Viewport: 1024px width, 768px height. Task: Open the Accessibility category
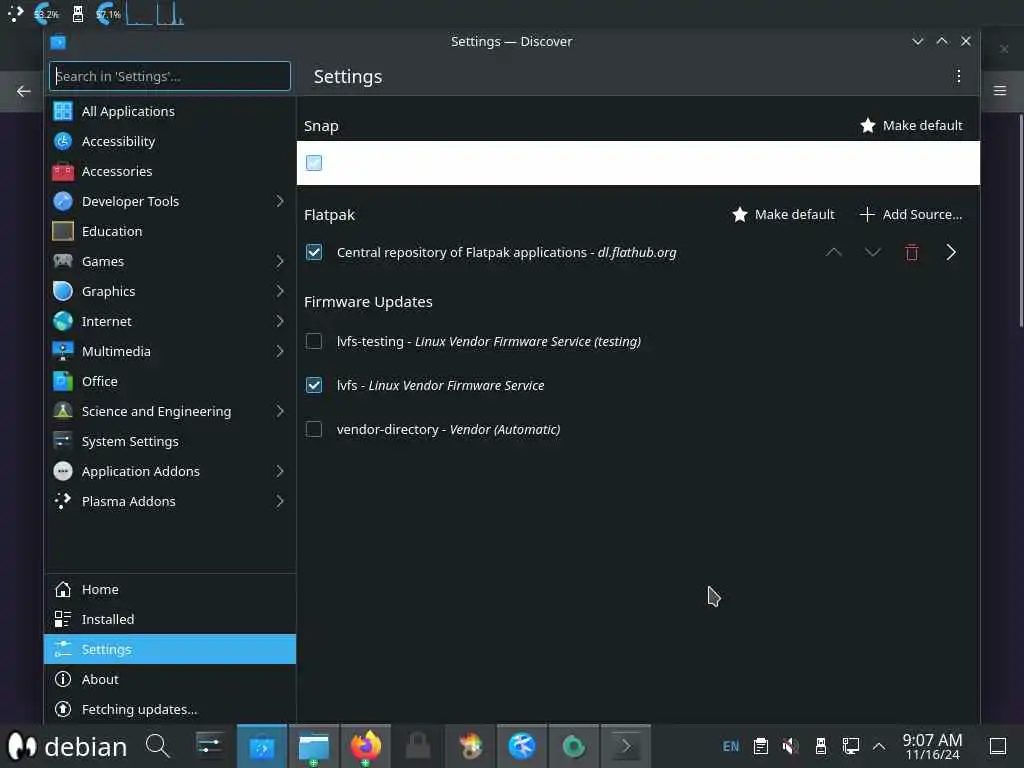(170, 141)
